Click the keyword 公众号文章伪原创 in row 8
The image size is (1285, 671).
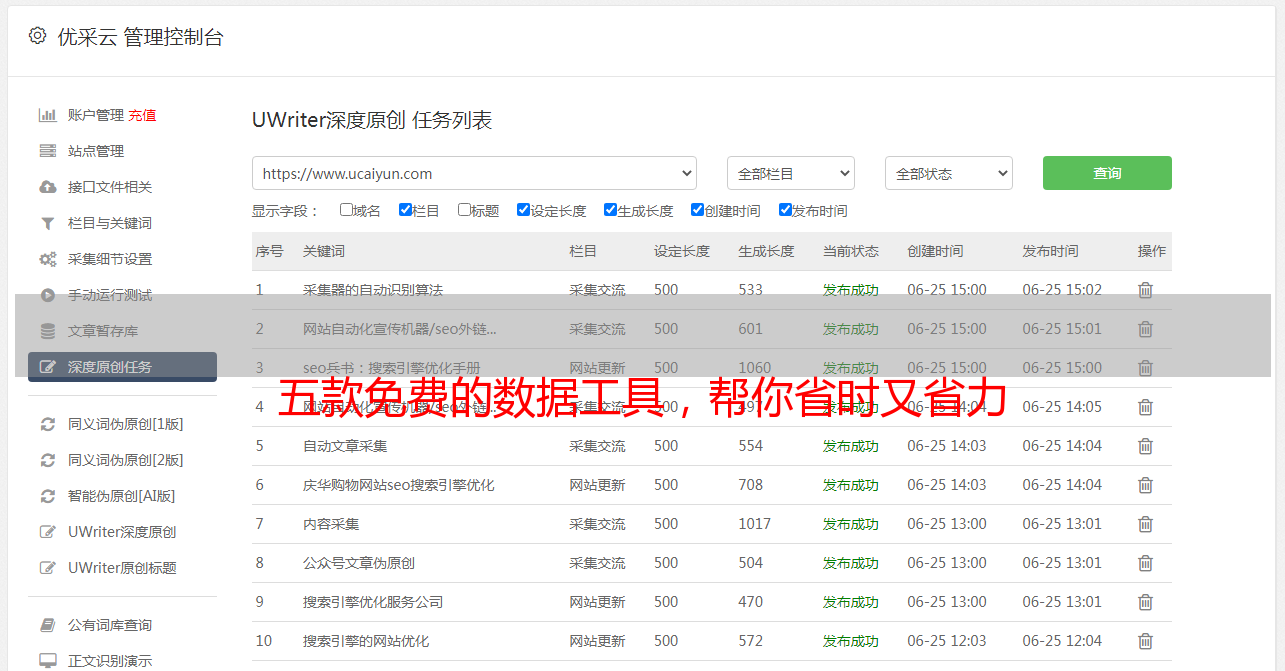point(358,563)
